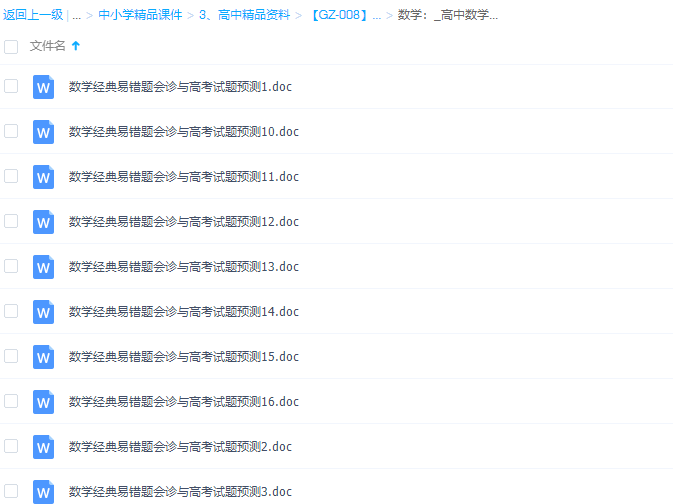This screenshot has height=504, width=673.
Task: Click Word icon for 预测14.doc file
Action: [x=43, y=312]
